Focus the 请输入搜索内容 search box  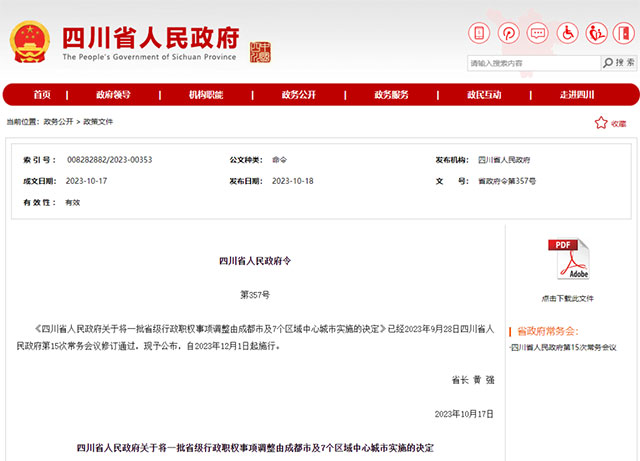(x=534, y=63)
